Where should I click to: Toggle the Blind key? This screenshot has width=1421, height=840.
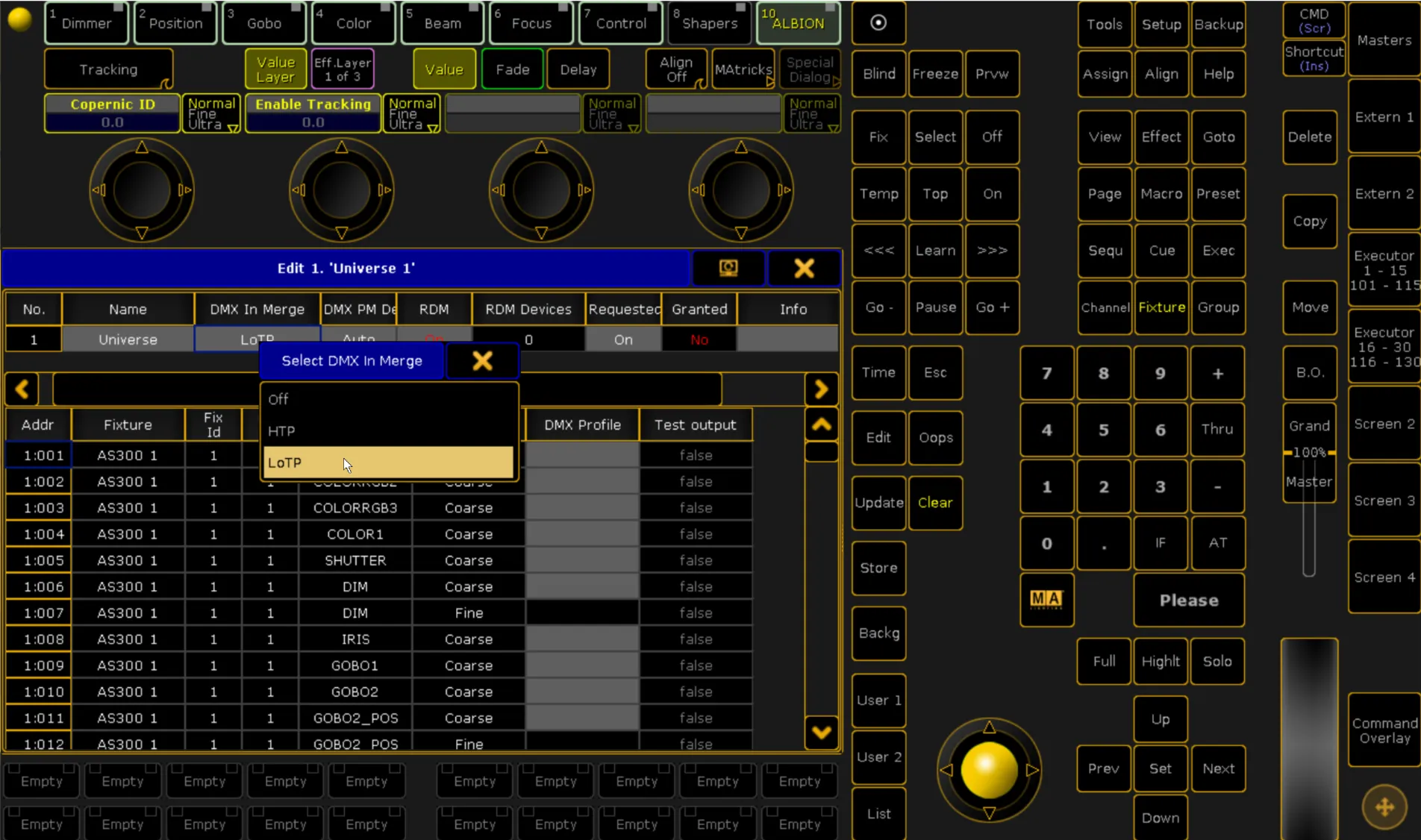(878, 73)
